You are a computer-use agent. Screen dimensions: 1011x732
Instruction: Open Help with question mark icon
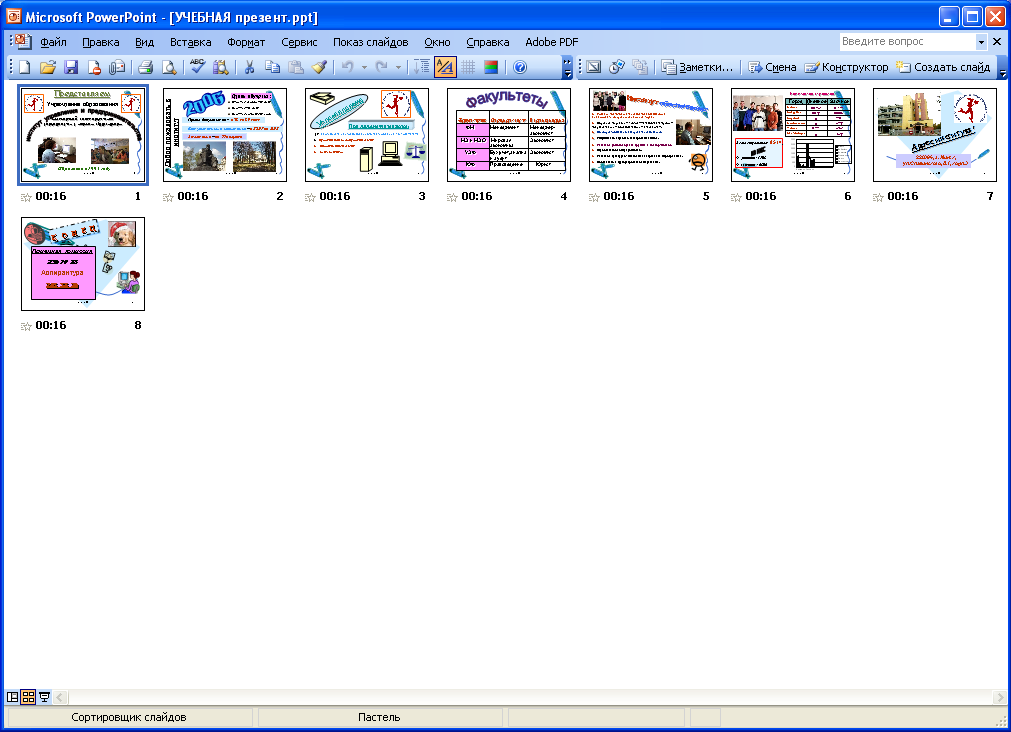click(520, 67)
